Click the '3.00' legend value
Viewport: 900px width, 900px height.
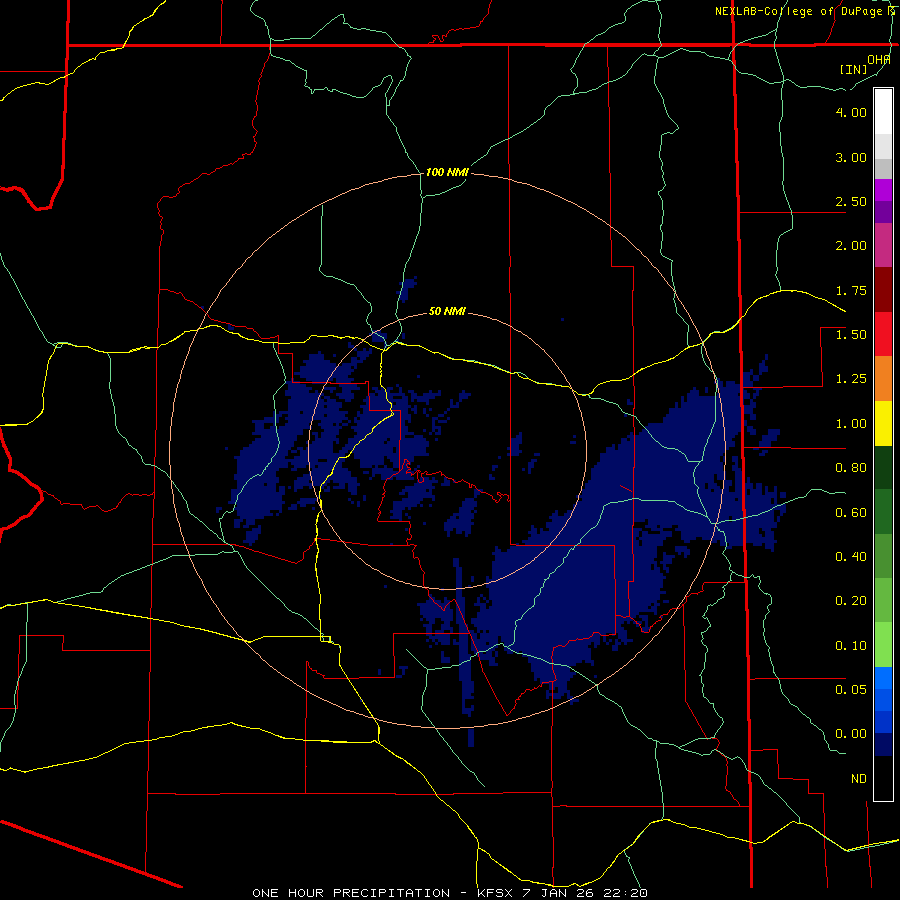[851, 157]
